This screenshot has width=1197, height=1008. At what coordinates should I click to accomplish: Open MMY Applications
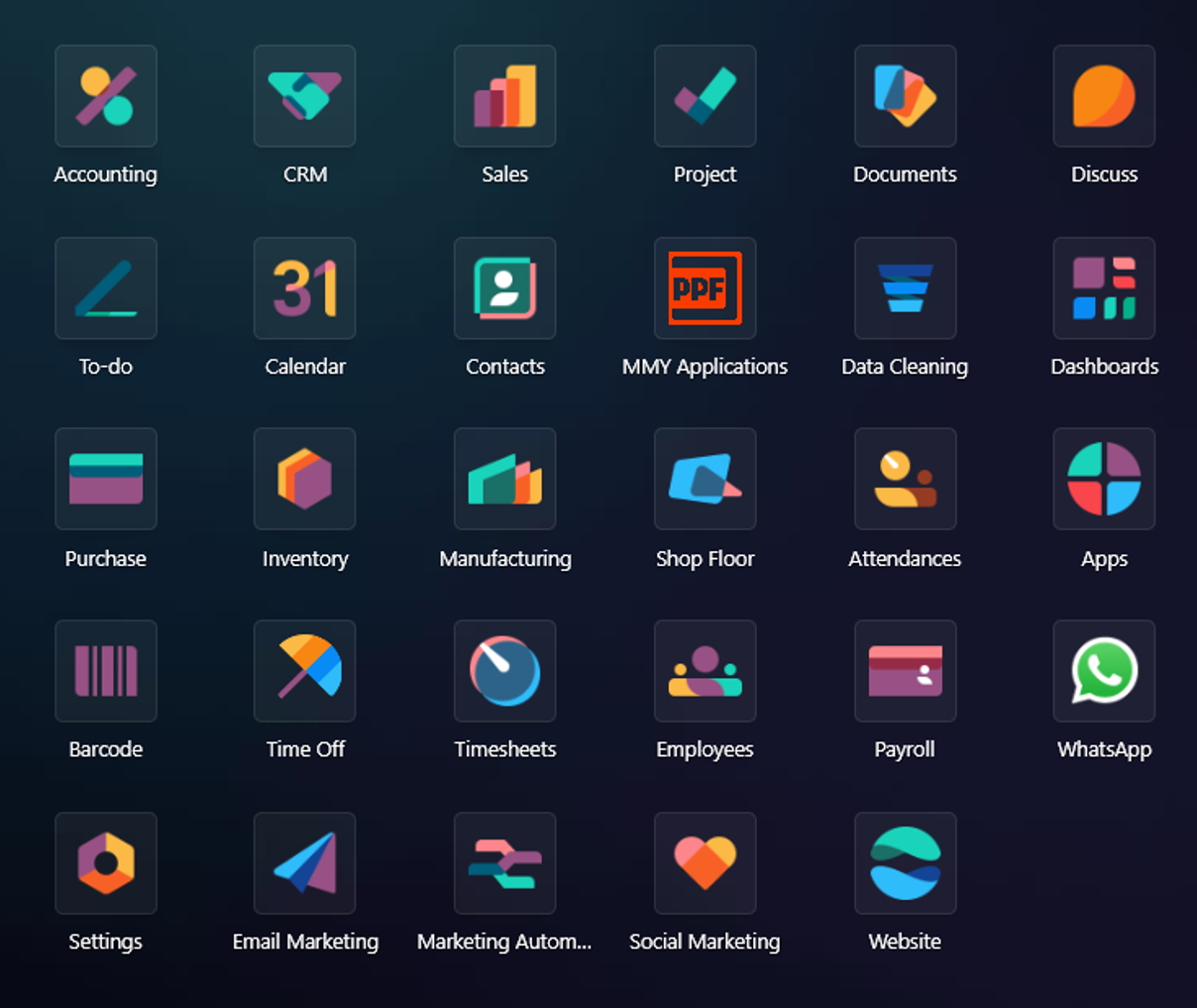(x=705, y=288)
